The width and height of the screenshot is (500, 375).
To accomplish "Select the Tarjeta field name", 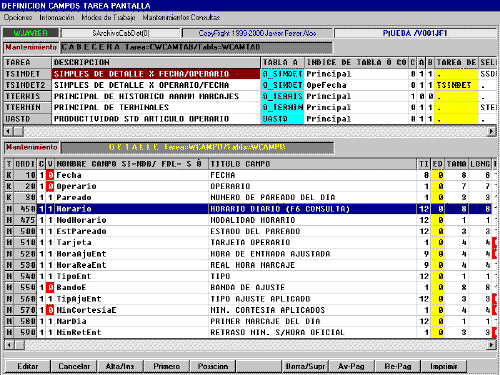I will [x=131, y=242].
